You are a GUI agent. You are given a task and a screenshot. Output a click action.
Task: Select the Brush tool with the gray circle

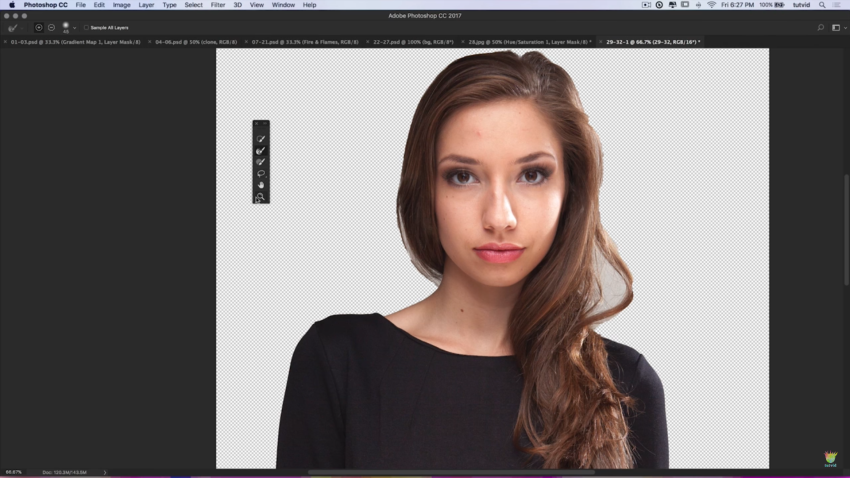tap(261, 162)
